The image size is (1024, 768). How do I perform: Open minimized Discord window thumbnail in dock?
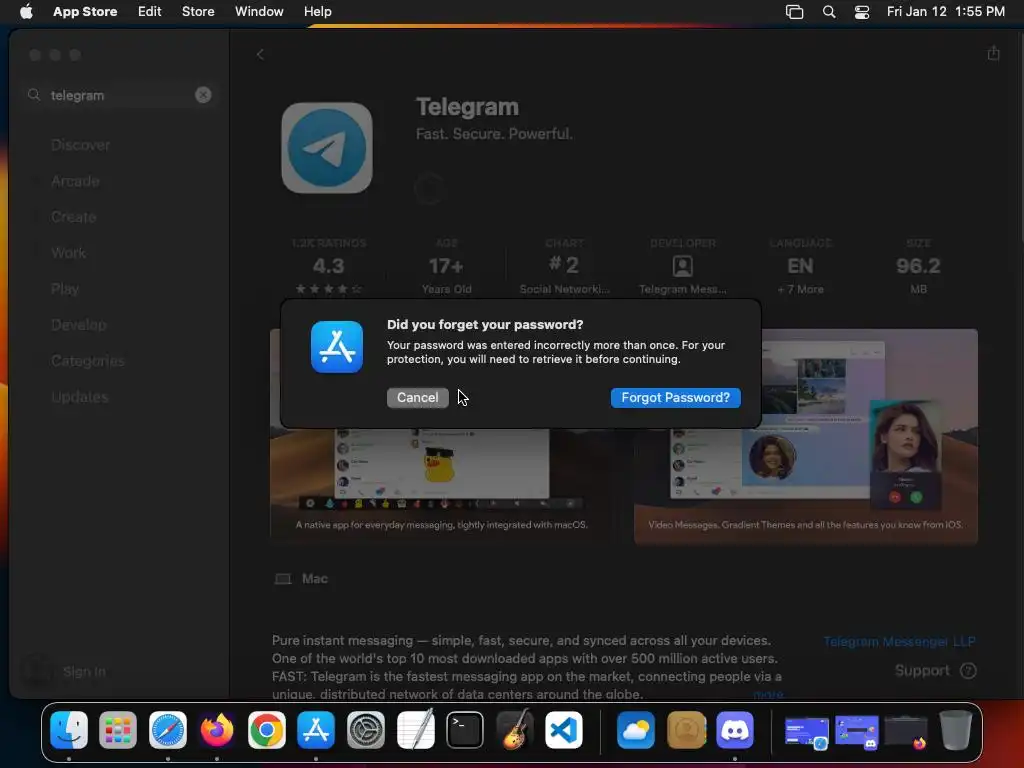coord(856,732)
